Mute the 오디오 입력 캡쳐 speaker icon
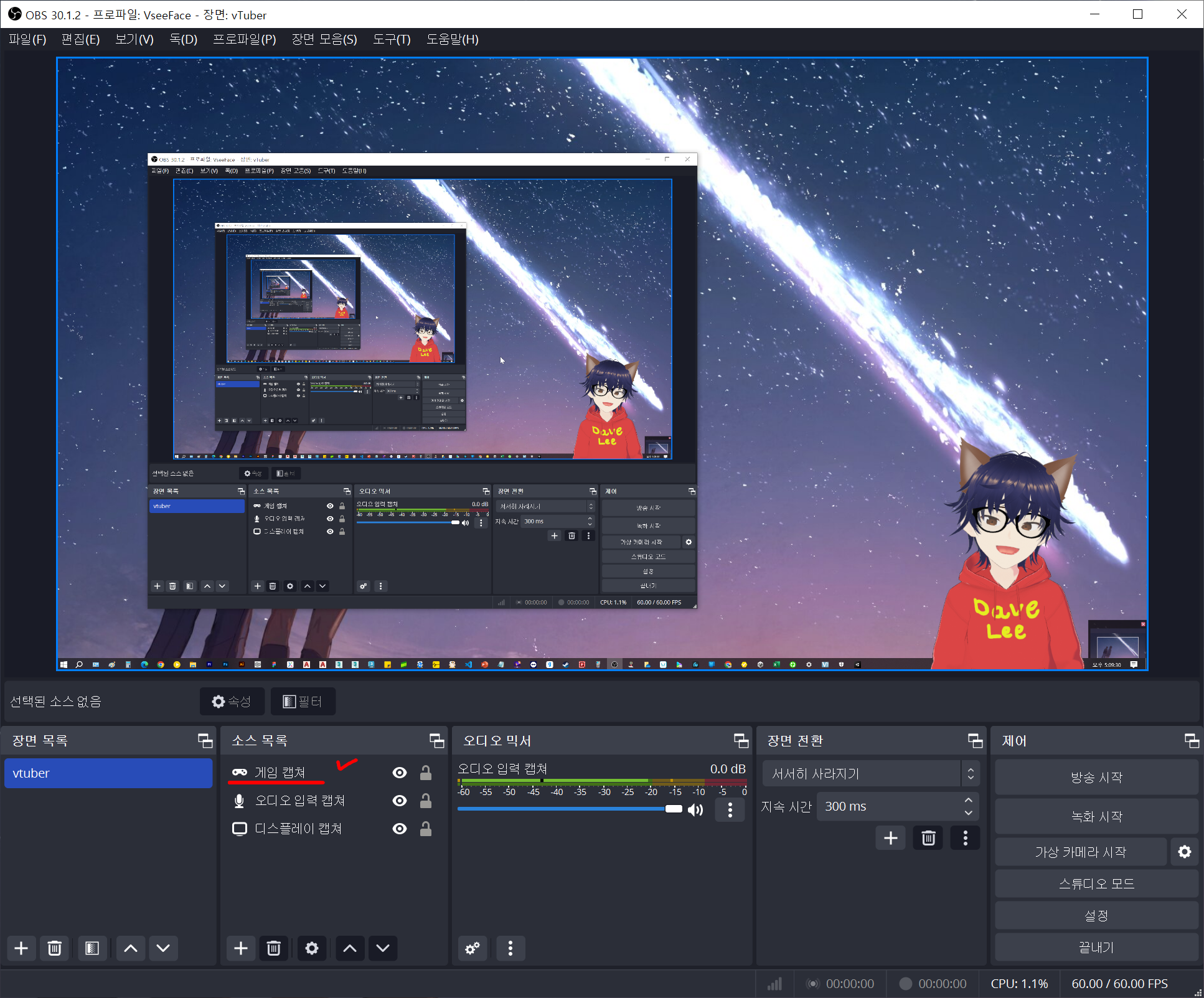The width and height of the screenshot is (1204, 998). click(695, 809)
